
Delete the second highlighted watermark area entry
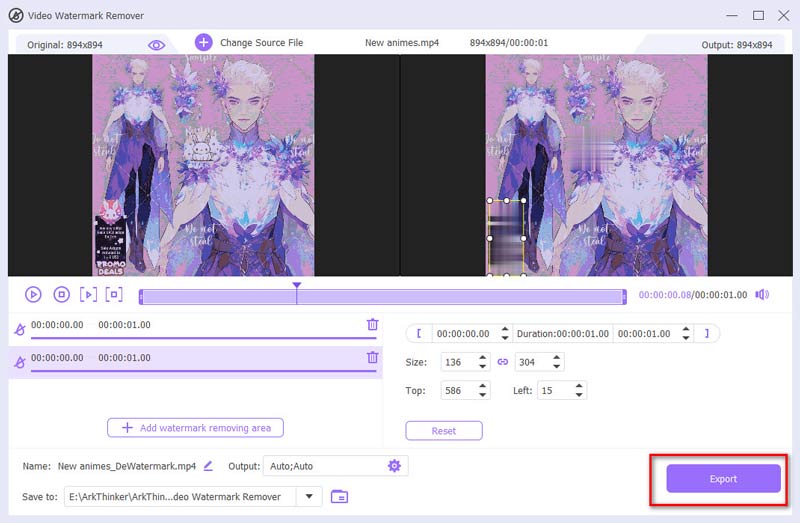coord(372,357)
